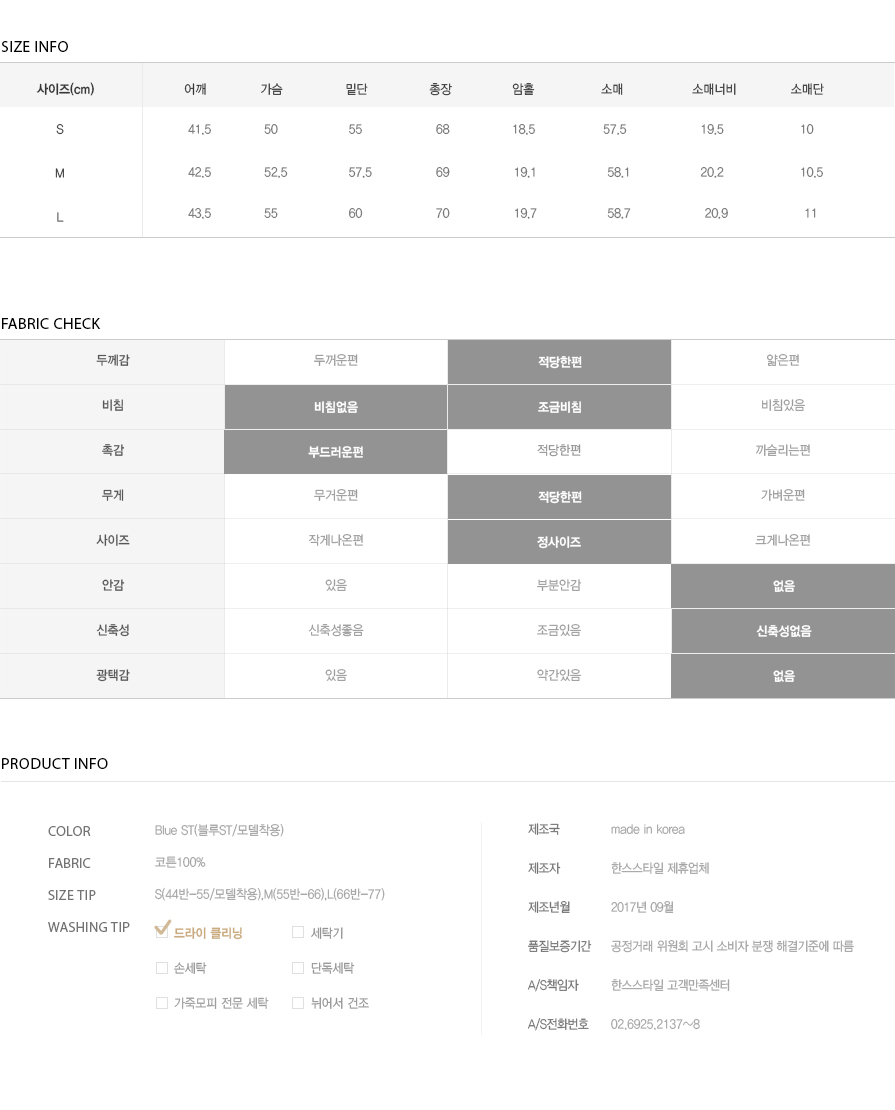The height and width of the screenshot is (1110, 895).
Task: Click the 60 hem value for L
Action: pyautogui.click(x=355, y=213)
